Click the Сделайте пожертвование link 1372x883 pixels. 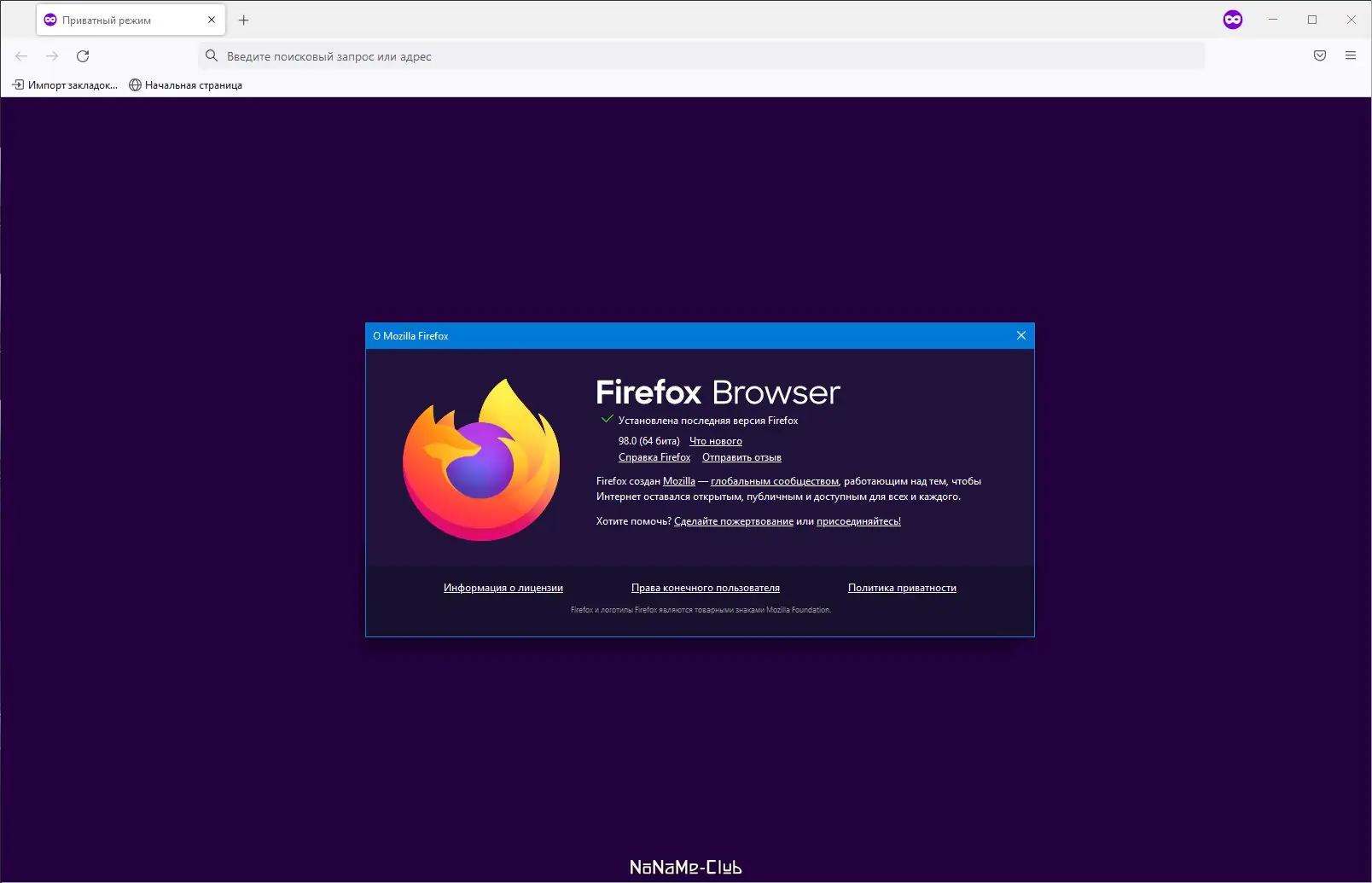pos(734,521)
